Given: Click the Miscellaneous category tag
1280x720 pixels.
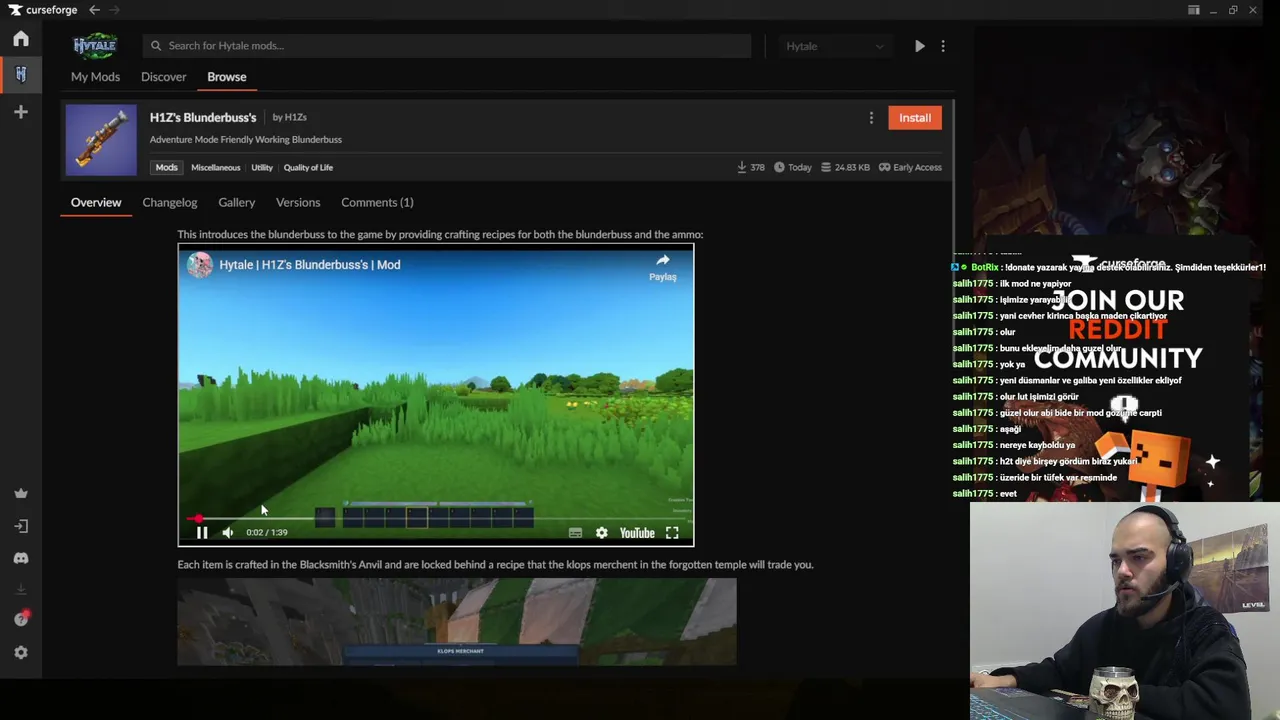Looking at the screenshot, I should point(216,167).
